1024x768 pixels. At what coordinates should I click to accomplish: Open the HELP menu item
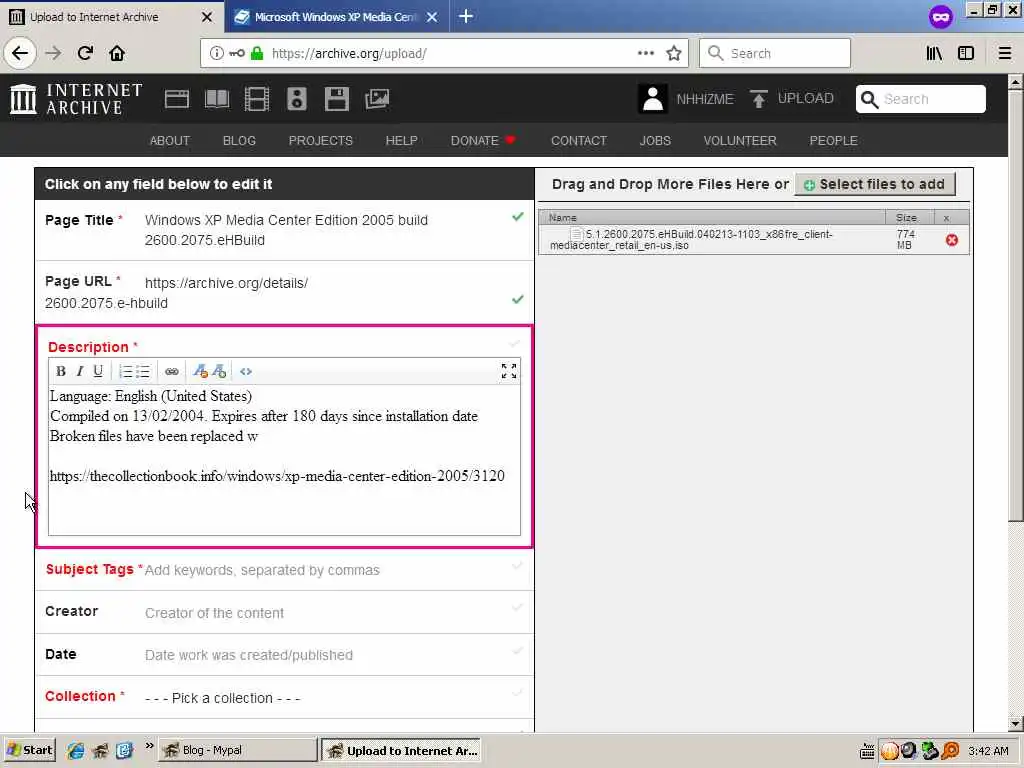[402, 140]
